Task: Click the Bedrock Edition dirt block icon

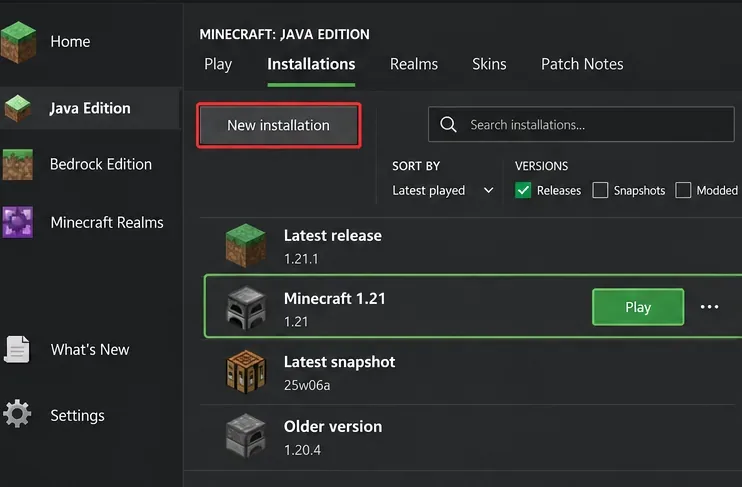Action: 18,165
